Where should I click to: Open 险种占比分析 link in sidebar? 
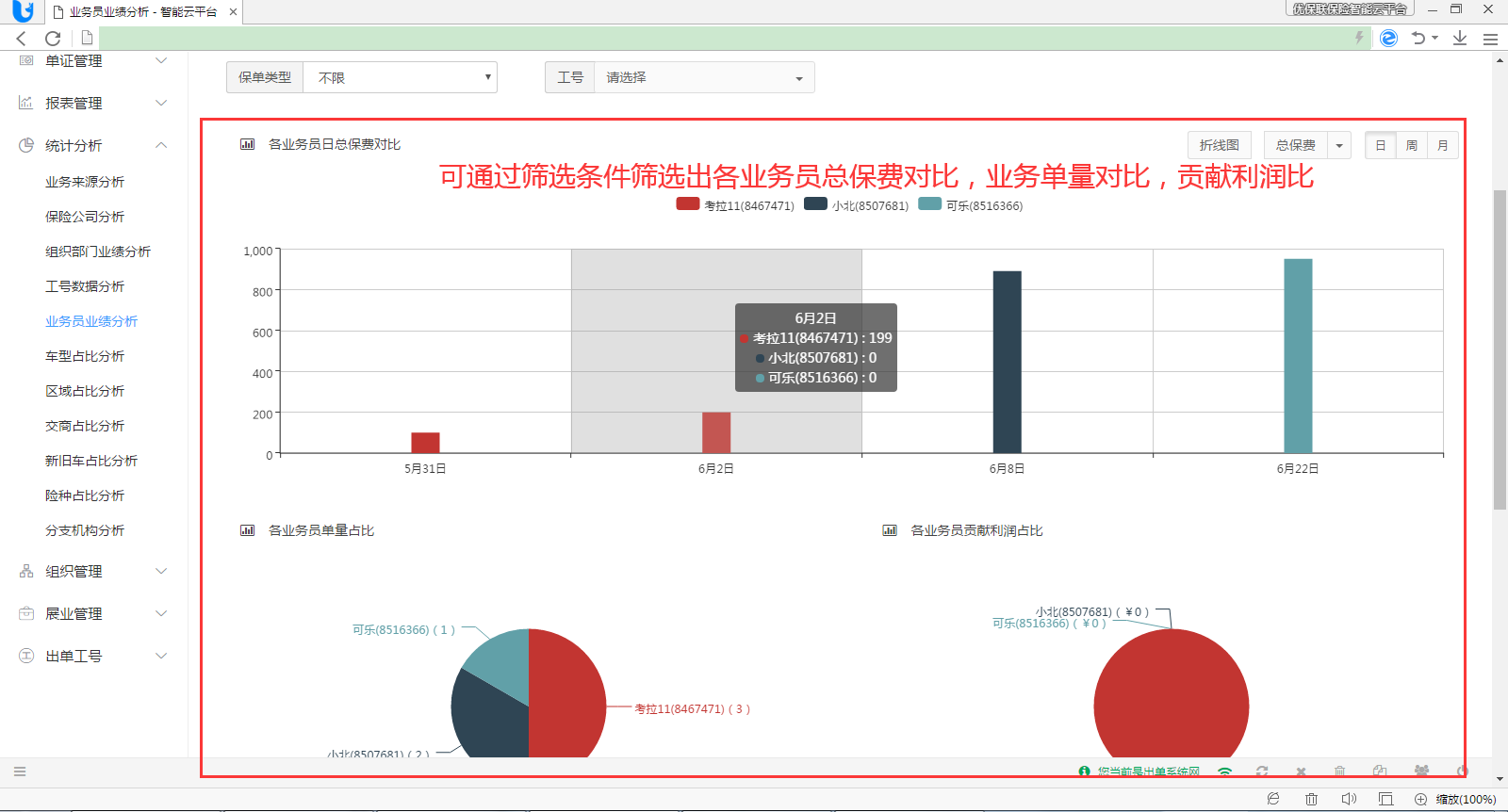tap(85, 495)
